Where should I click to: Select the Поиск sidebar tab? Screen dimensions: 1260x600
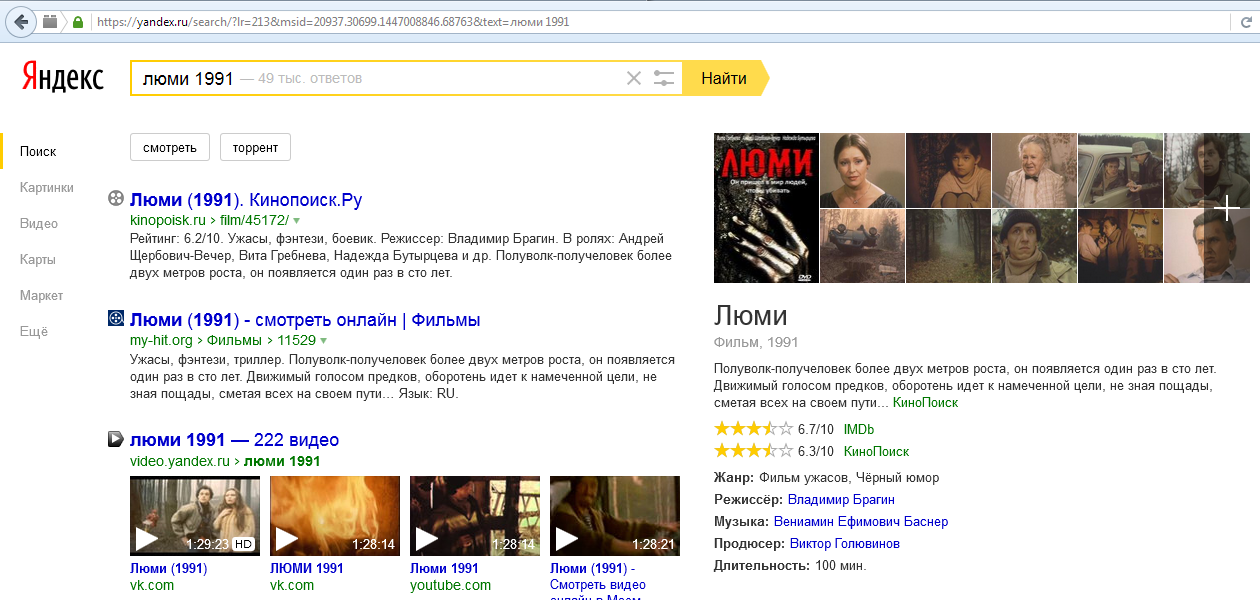click(38, 151)
